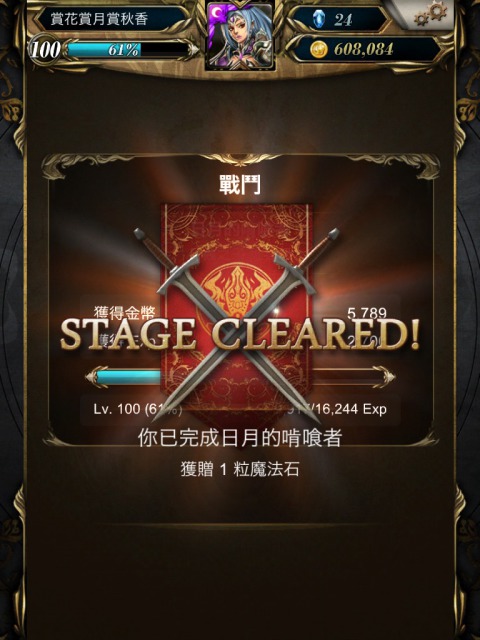
Task: Open the hero avatar portrait
Action: pyautogui.click(x=240, y=36)
